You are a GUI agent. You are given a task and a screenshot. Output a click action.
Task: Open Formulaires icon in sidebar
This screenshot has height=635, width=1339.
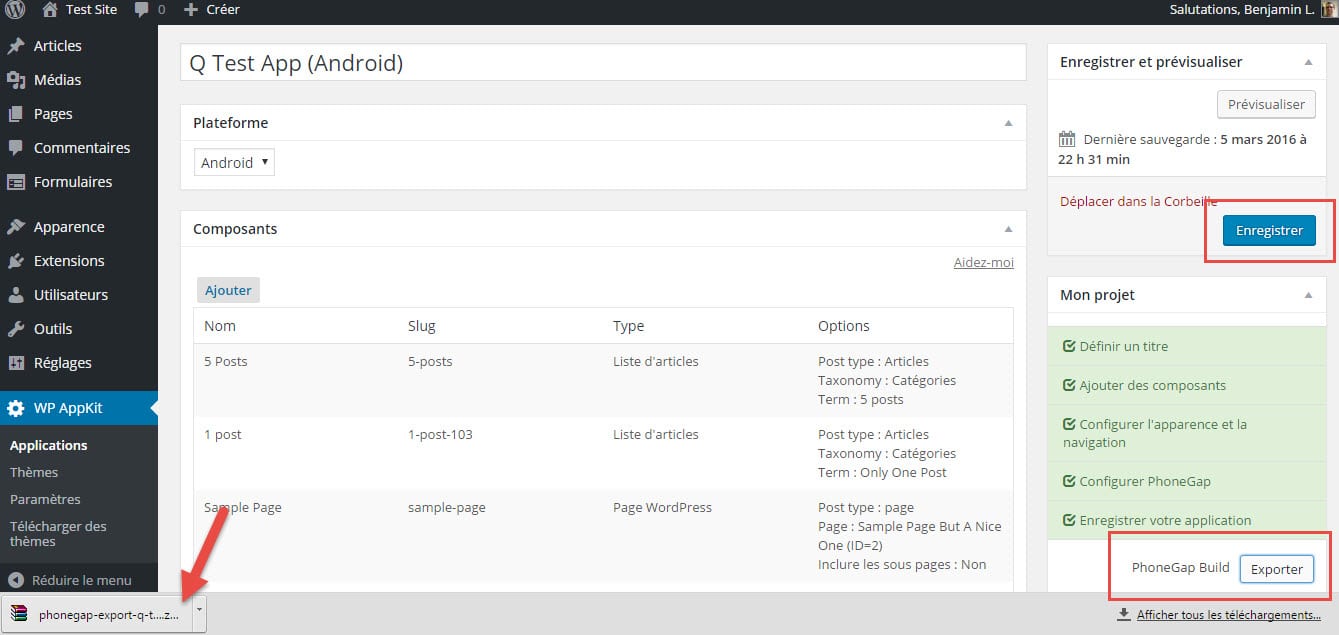pos(16,182)
